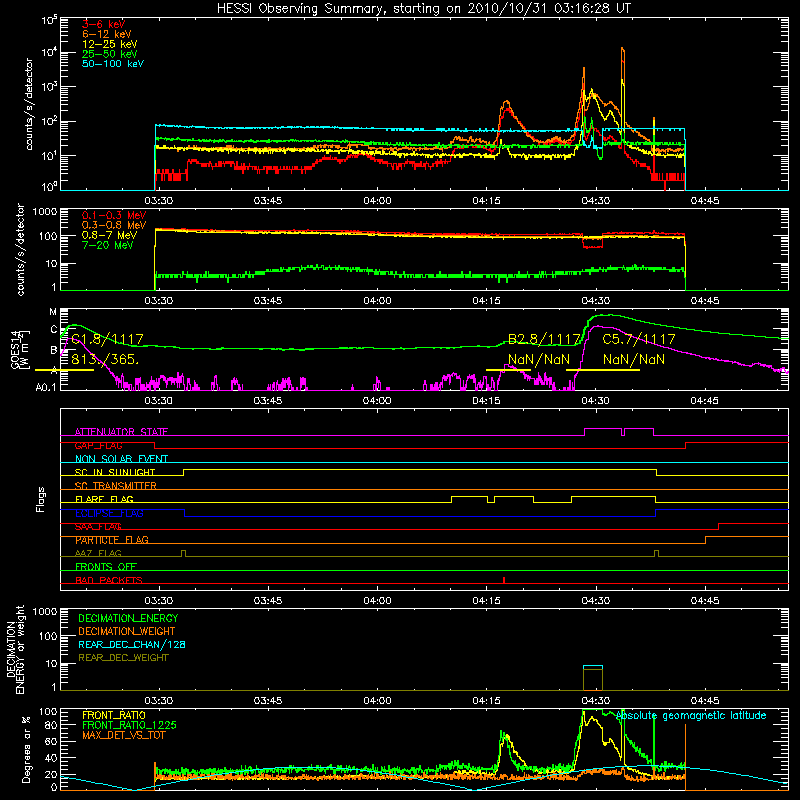Click the 04:00 tick of the top panel
The image size is (800, 800).
(378, 201)
